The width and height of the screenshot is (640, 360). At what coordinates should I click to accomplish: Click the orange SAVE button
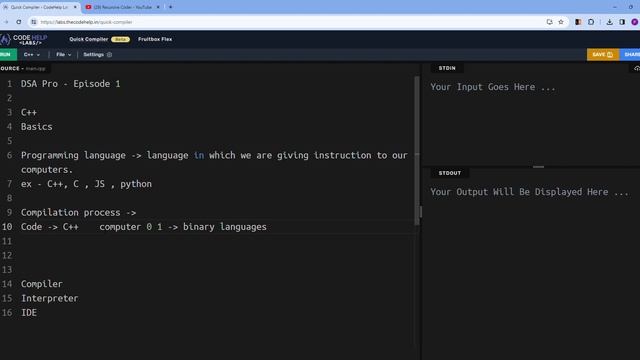(x=603, y=55)
